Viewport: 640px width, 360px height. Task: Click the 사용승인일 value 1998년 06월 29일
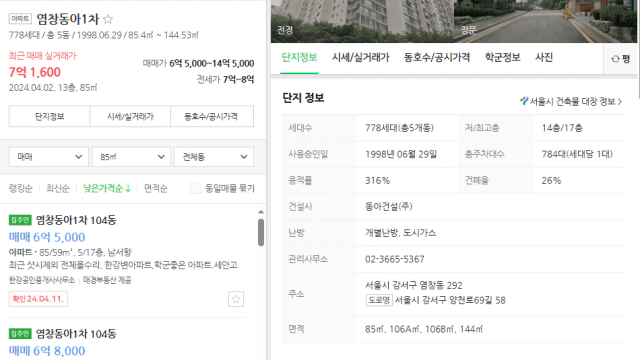(x=401, y=154)
